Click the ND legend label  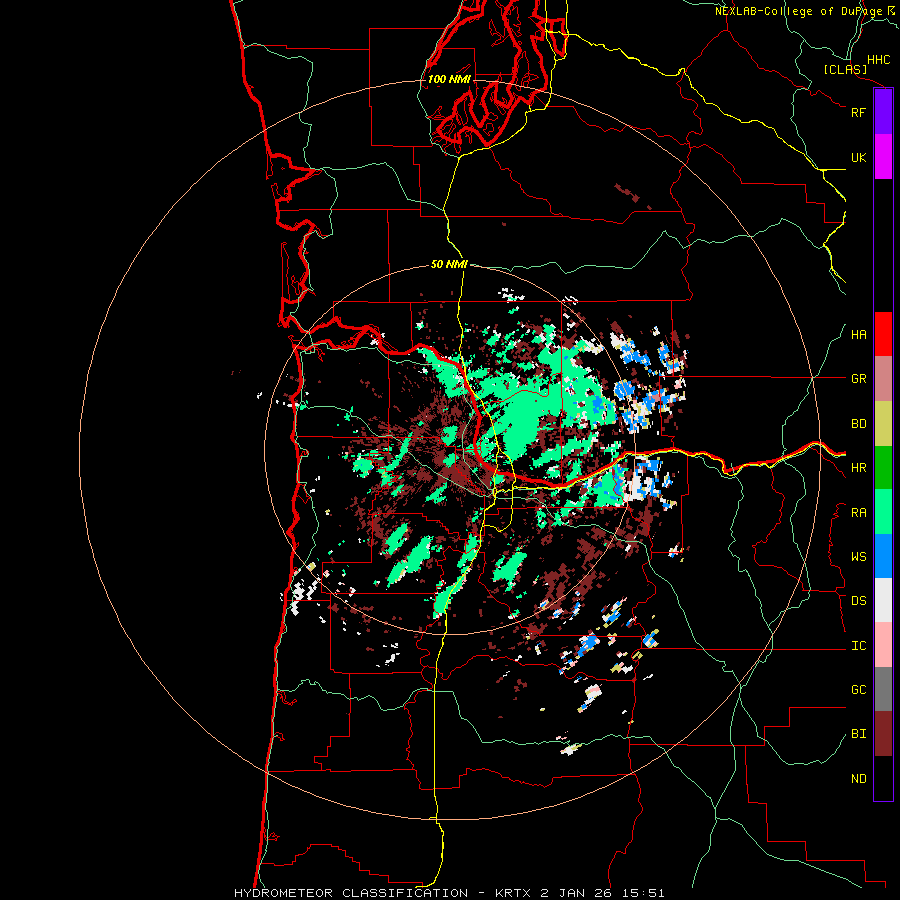click(858, 779)
